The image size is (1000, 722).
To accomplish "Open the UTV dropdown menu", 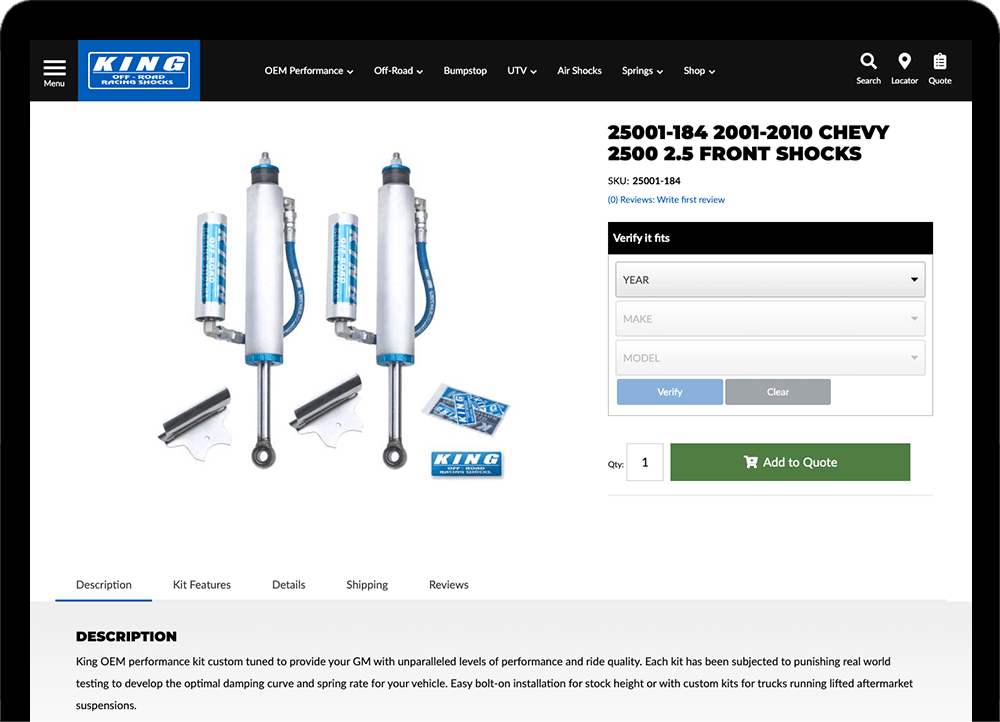I will tap(522, 71).
